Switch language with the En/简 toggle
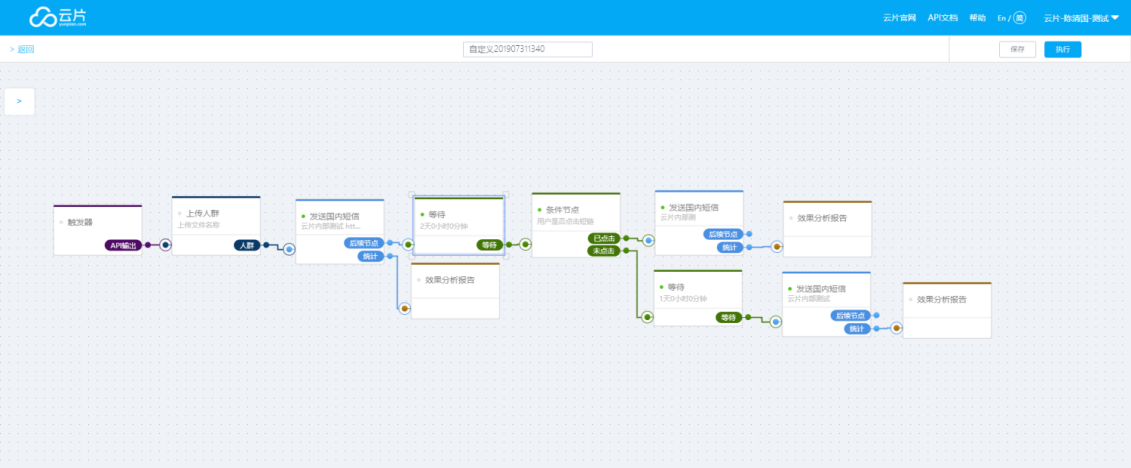The width and height of the screenshot is (1131, 468). 1011,18
